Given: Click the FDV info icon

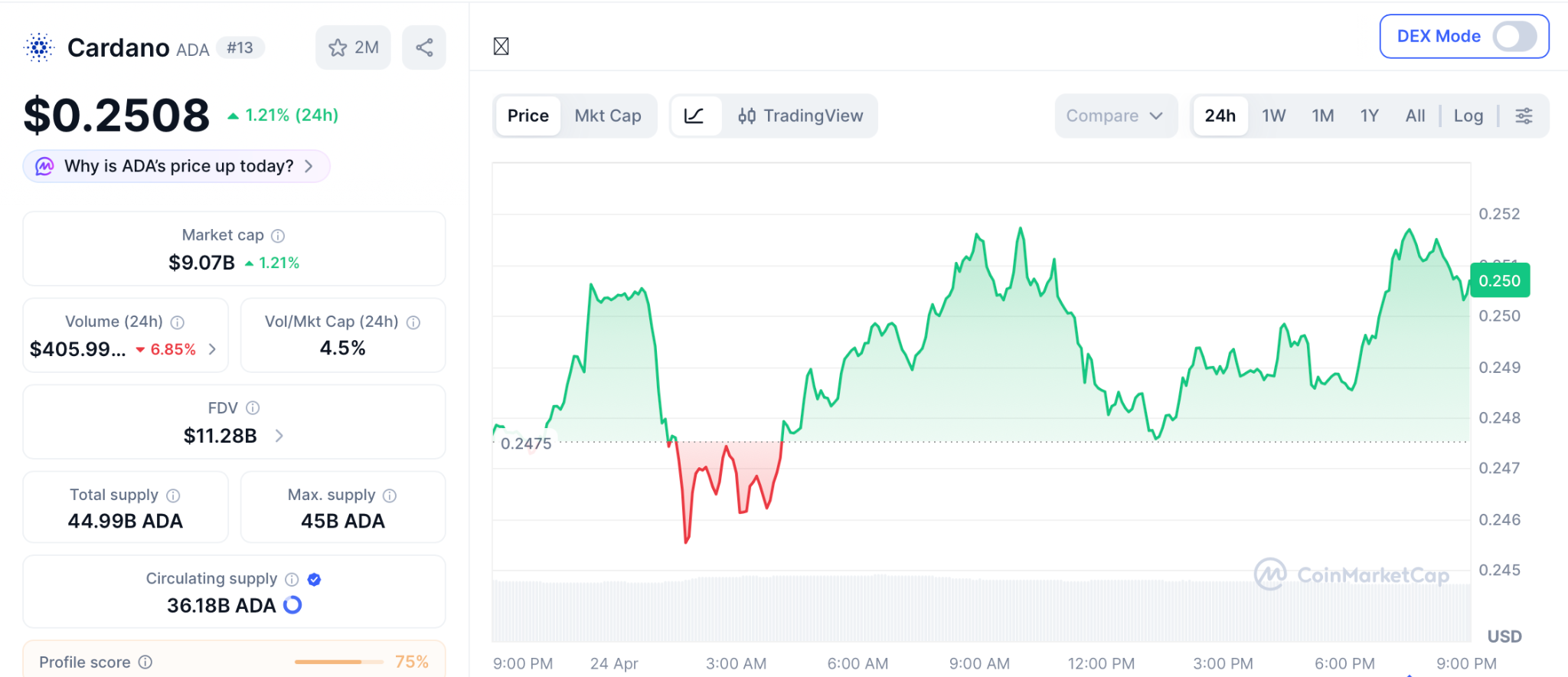Looking at the screenshot, I should pos(253,408).
